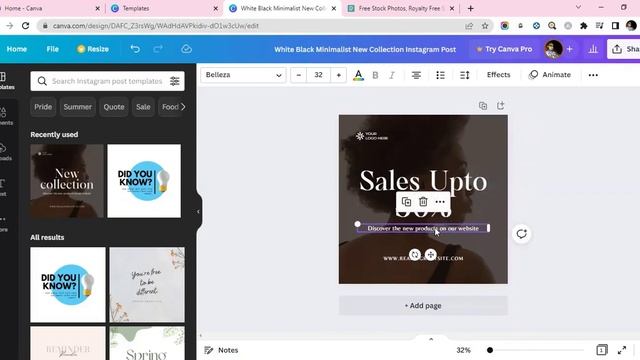
Task: Click the move handle below the text box
Action: (431, 255)
